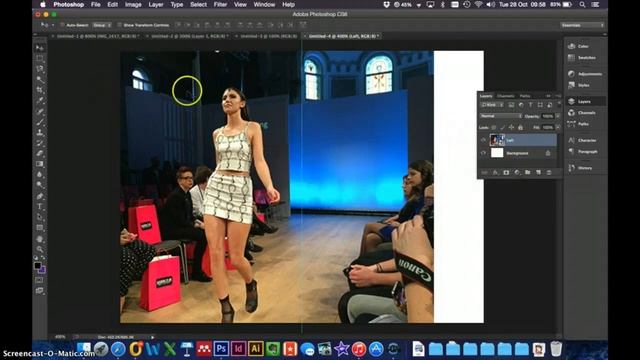Open the Auto-Select Group dropdown

pyautogui.click(x=102, y=25)
